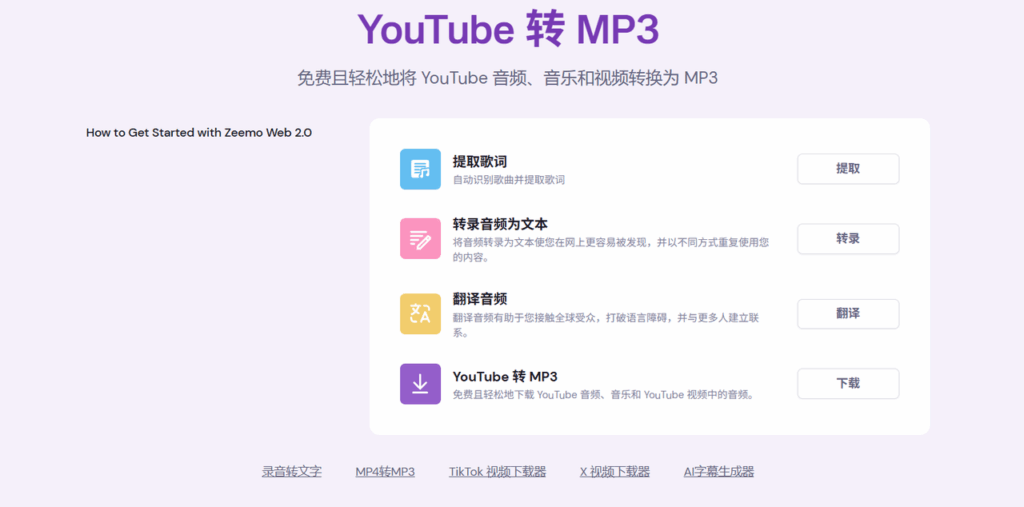Click the subtitle 免费且轻松地将 YouTube 音频 text

[x=507, y=78]
